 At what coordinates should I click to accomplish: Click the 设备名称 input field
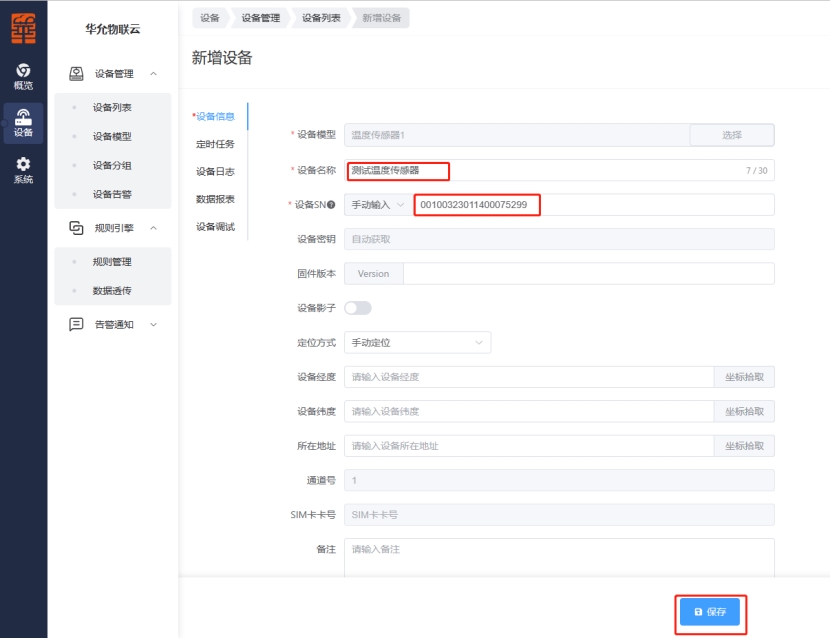(558, 171)
